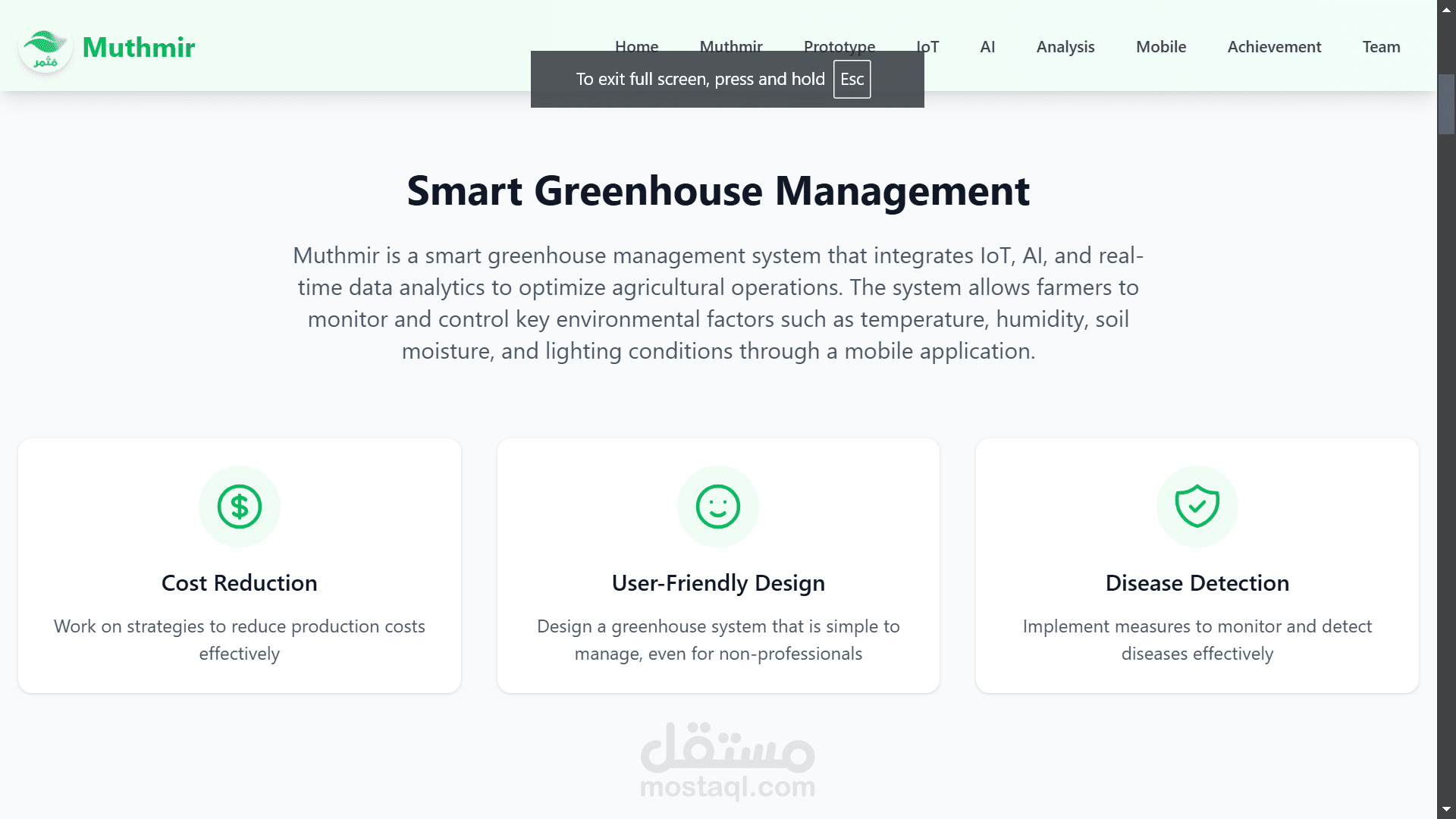Open the Analysis navigation link

pos(1065,47)
